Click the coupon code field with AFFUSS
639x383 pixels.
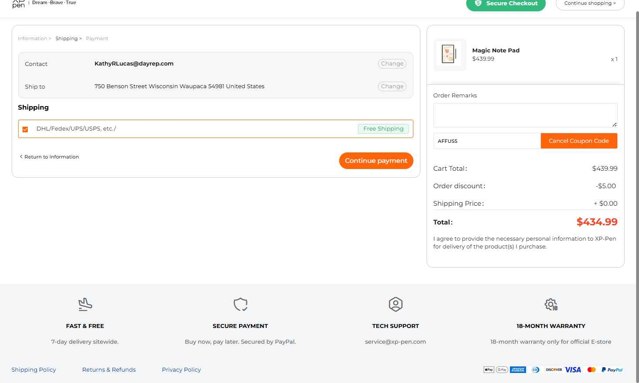[x=487, y=141]
